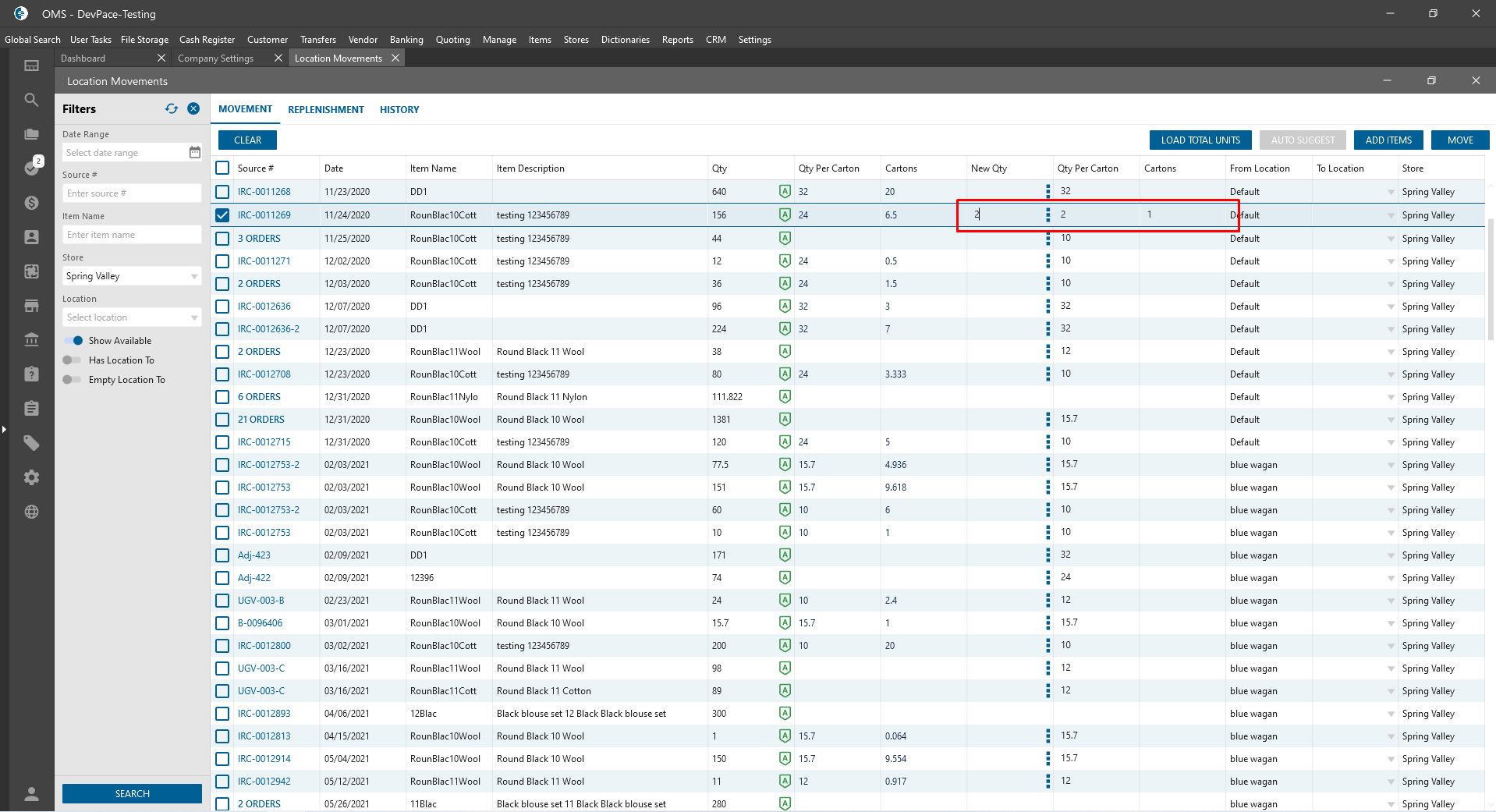
Task: Click the refresh icon in Filters header
Action: [172, 109]
